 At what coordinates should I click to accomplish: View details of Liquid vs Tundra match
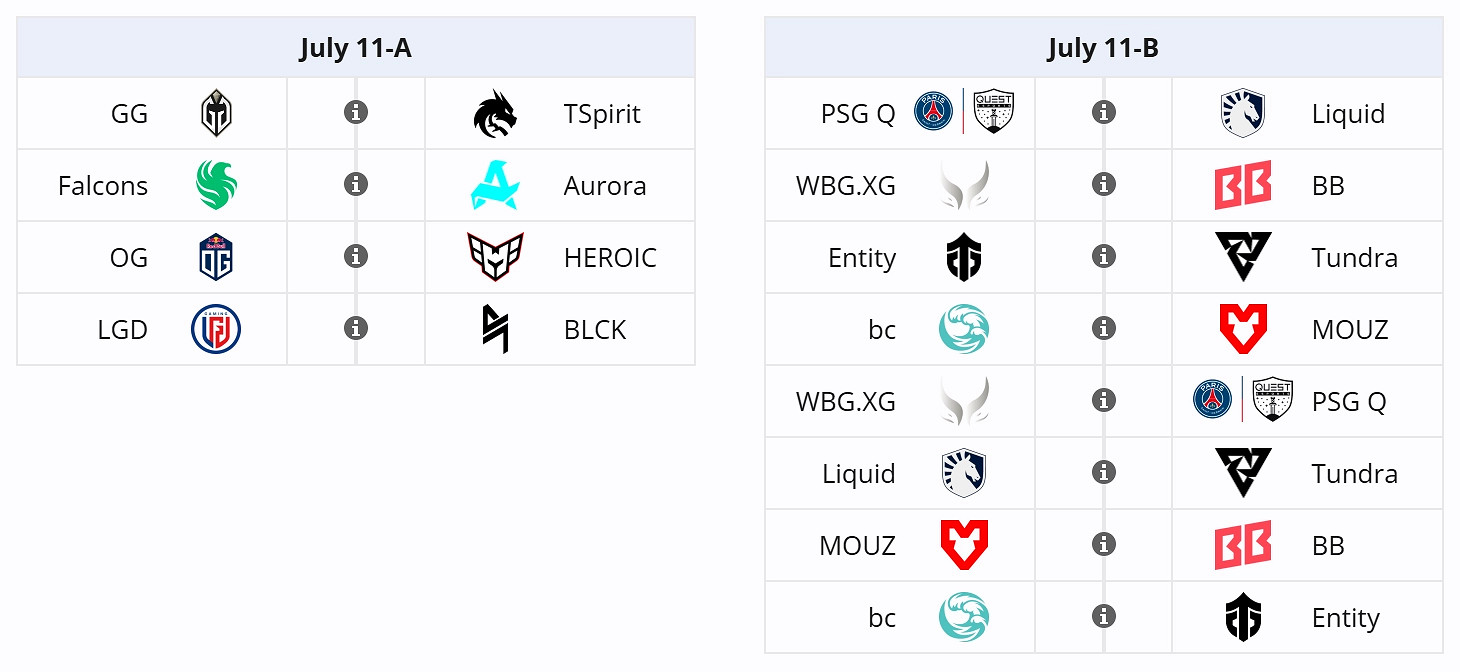1104,472
